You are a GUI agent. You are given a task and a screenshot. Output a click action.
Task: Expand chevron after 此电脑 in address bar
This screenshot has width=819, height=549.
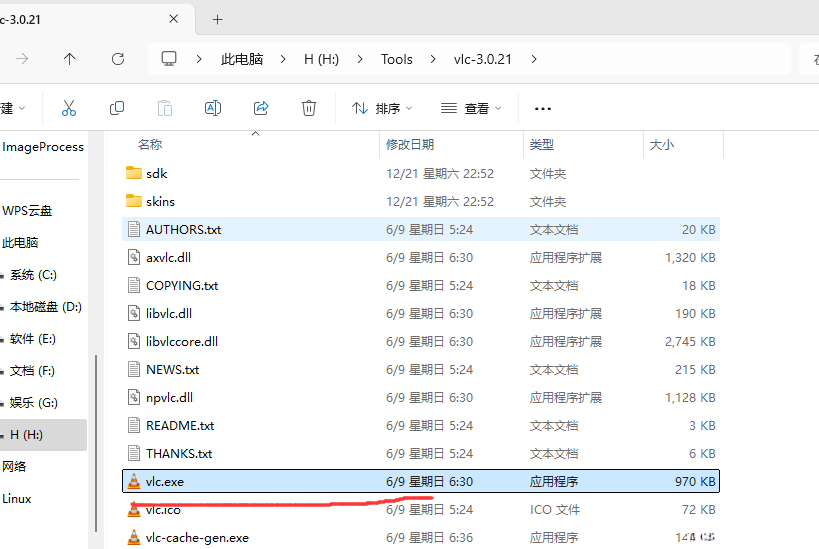(283, 59)
